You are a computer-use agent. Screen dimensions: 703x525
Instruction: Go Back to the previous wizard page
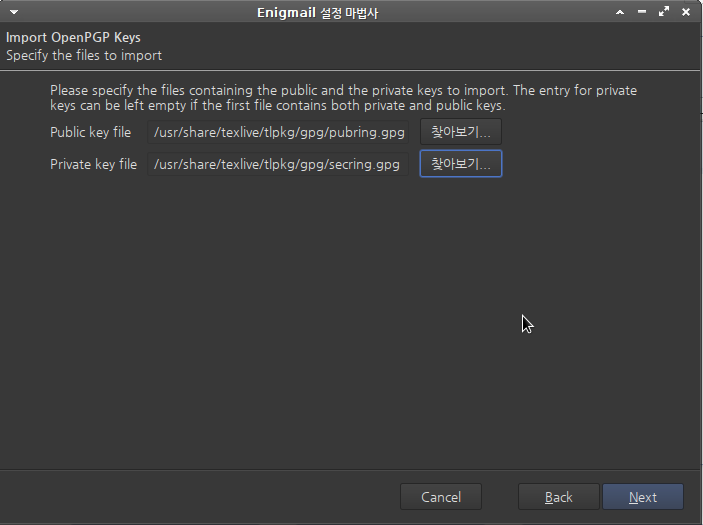point(559,497)
